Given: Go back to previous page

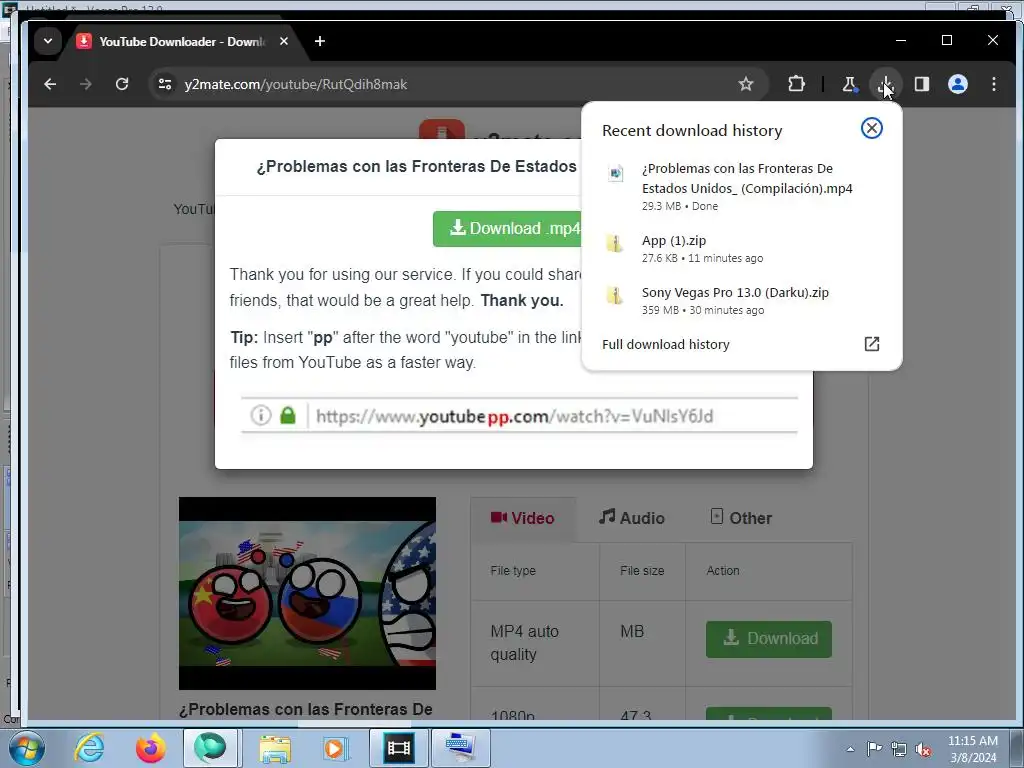Looking at the screenshot, I should point(50,84).
